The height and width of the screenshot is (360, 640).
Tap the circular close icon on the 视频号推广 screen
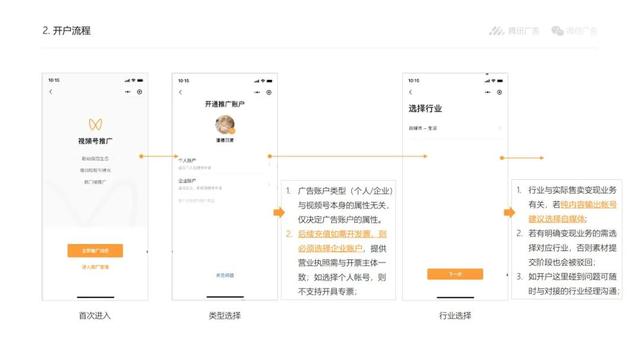[x=140, y=92]
